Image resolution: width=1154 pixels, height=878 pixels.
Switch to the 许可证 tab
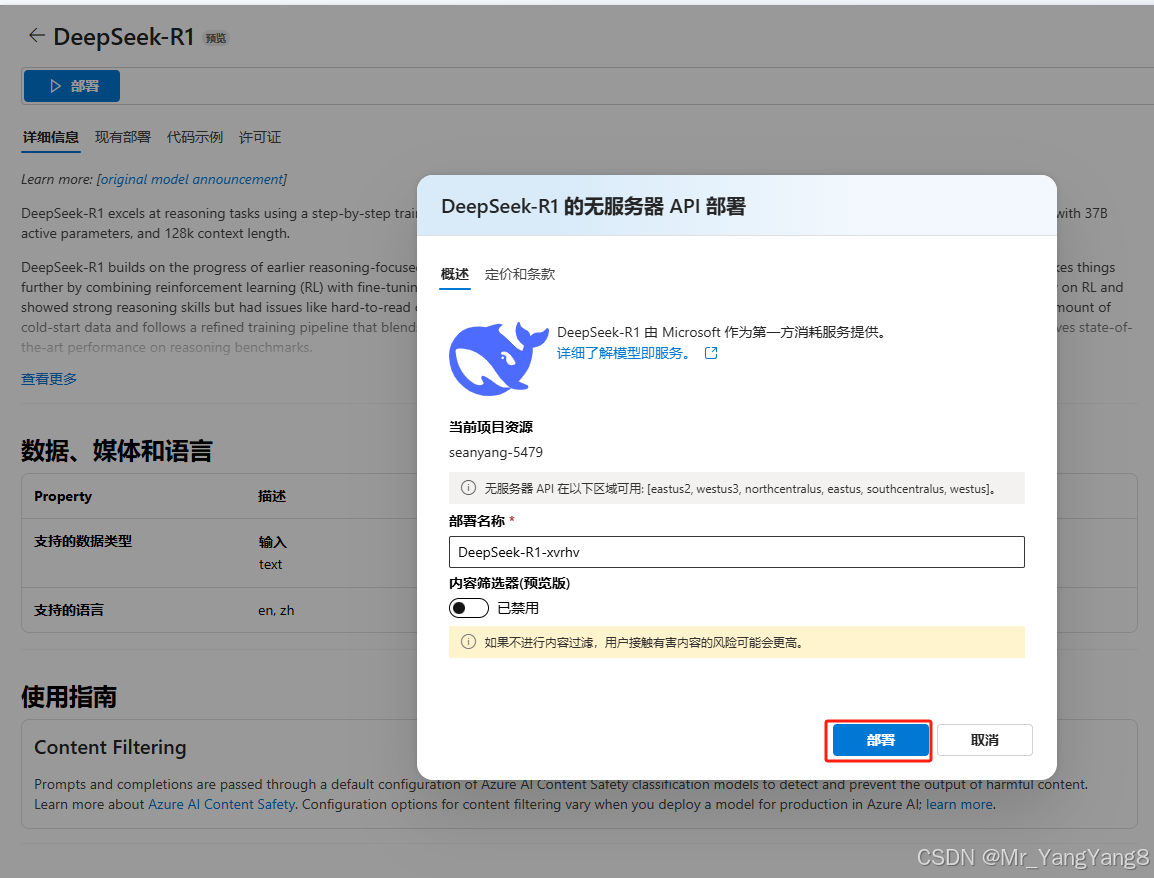[x=260, y=137]
